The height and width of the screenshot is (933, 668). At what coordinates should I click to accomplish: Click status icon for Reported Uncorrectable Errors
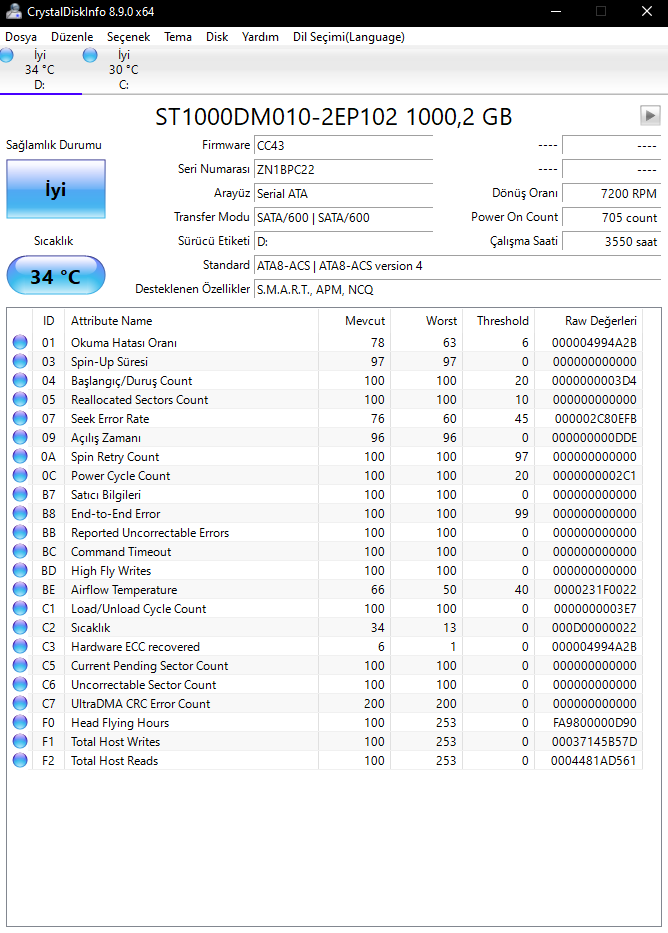[20, 533]
